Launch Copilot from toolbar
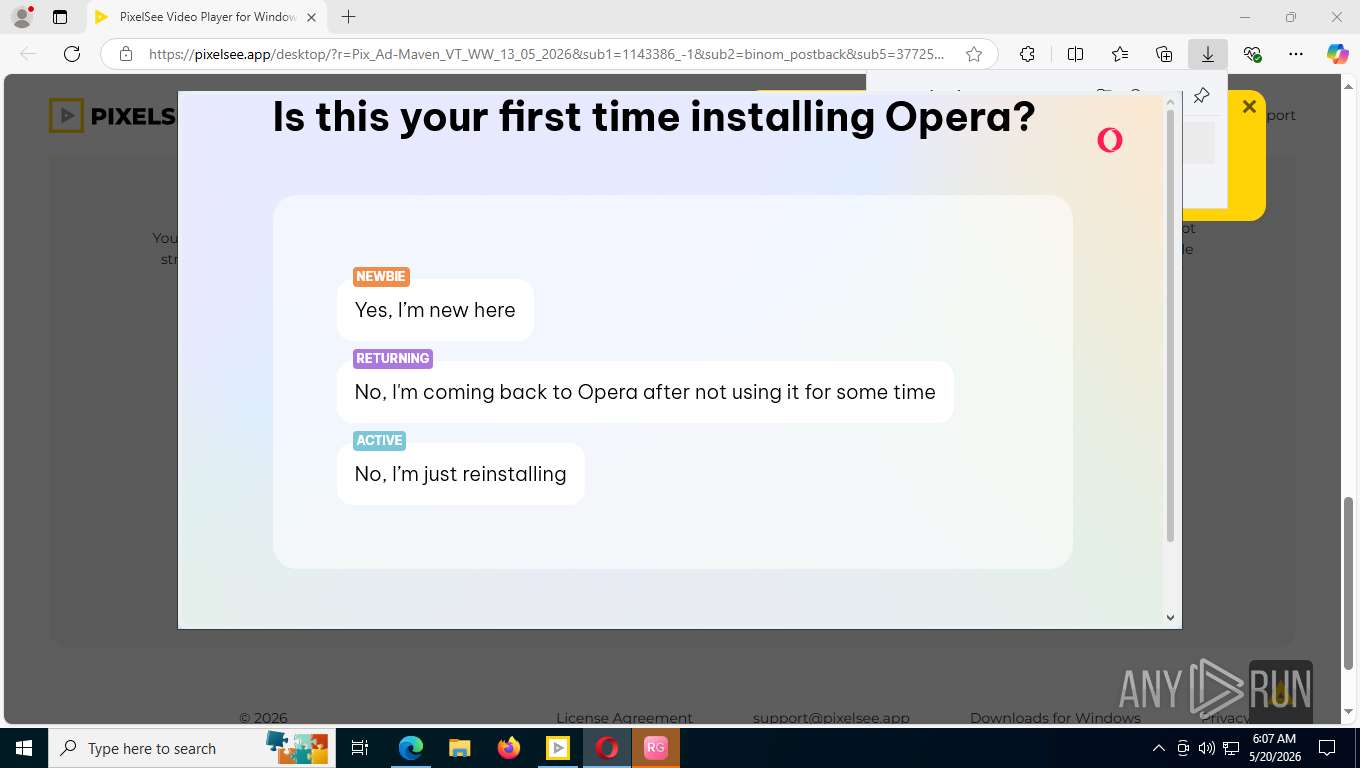 1338,54
